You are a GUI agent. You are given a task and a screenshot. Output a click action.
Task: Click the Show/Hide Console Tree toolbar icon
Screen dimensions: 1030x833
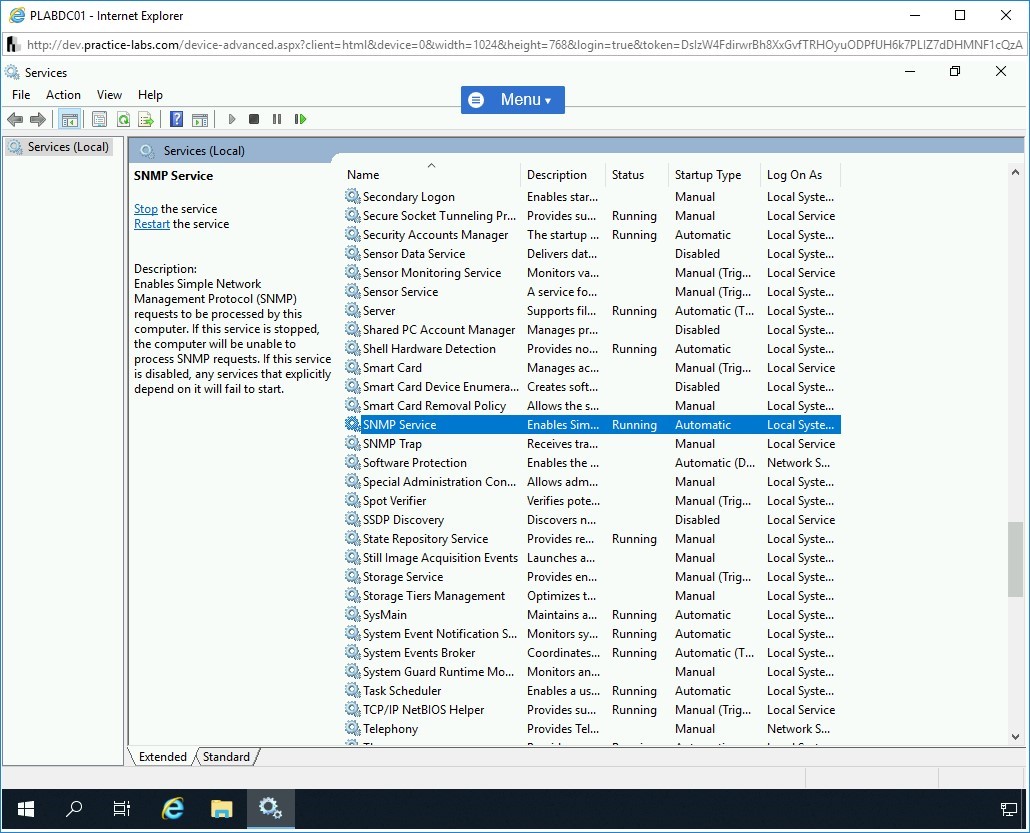(x=69, y=120)
